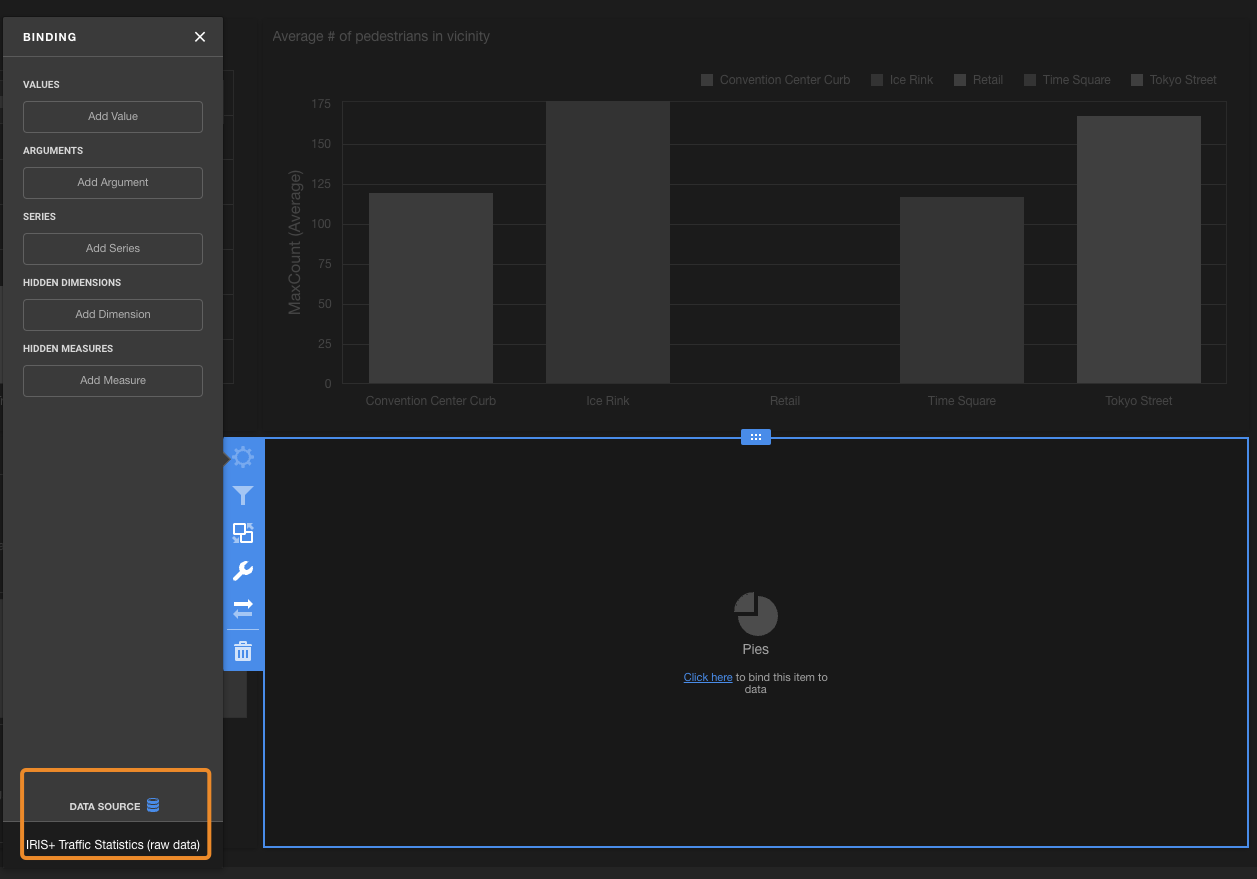
Task: Follow the 'Click here' bind data link
Action: click(708, 677)
